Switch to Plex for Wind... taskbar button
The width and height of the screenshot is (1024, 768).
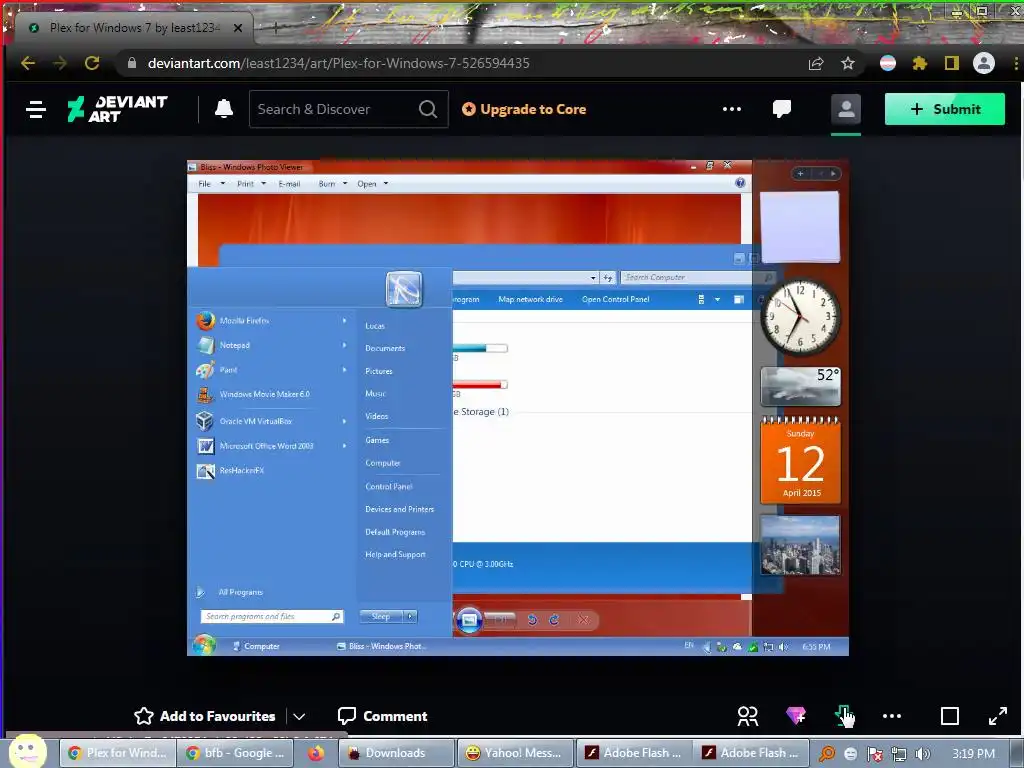pyautogui.click(x=118, y=753)
